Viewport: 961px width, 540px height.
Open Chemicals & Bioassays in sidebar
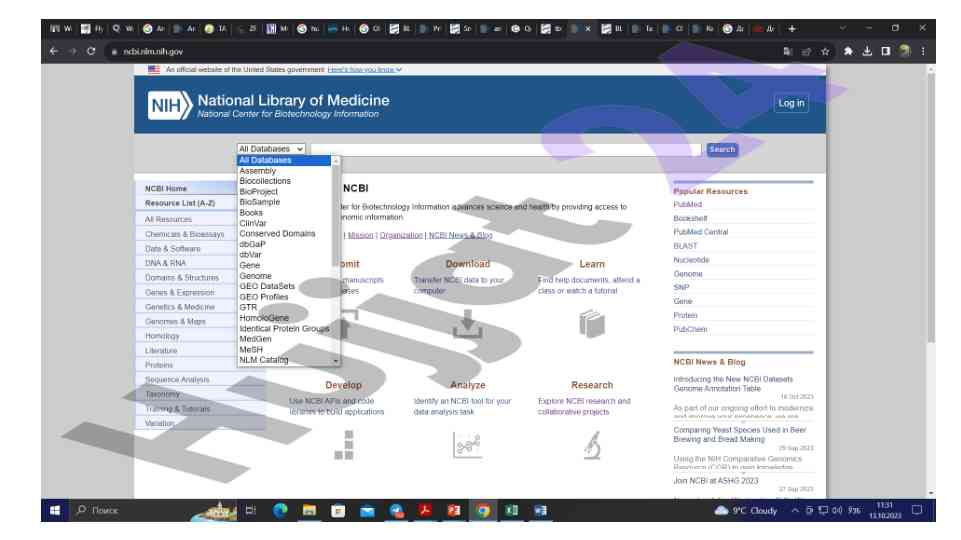[x=186, y=234]
